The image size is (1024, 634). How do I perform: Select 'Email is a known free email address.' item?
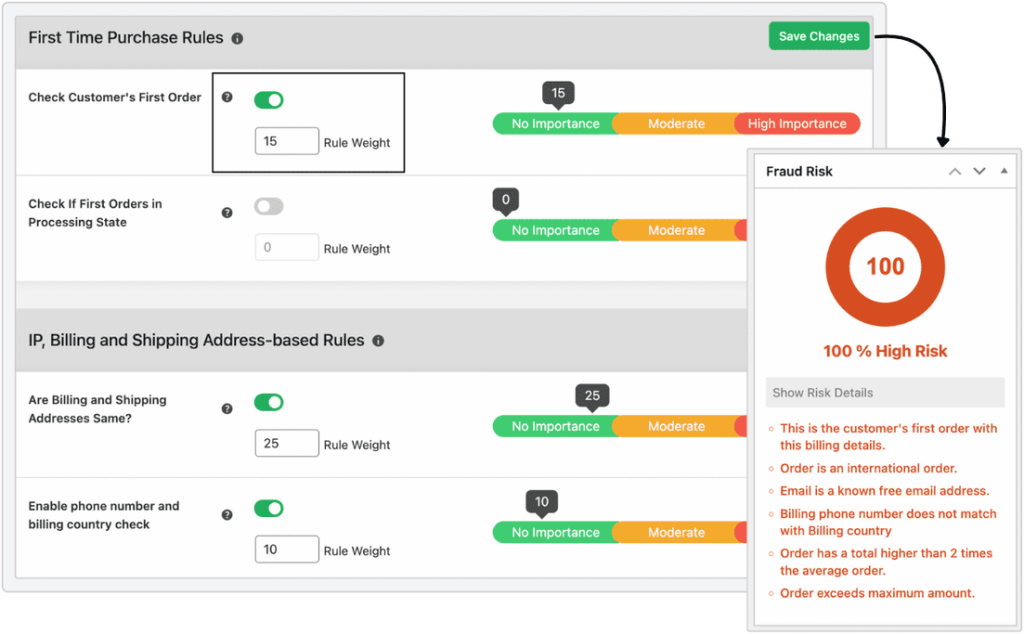tap(884, 491)
